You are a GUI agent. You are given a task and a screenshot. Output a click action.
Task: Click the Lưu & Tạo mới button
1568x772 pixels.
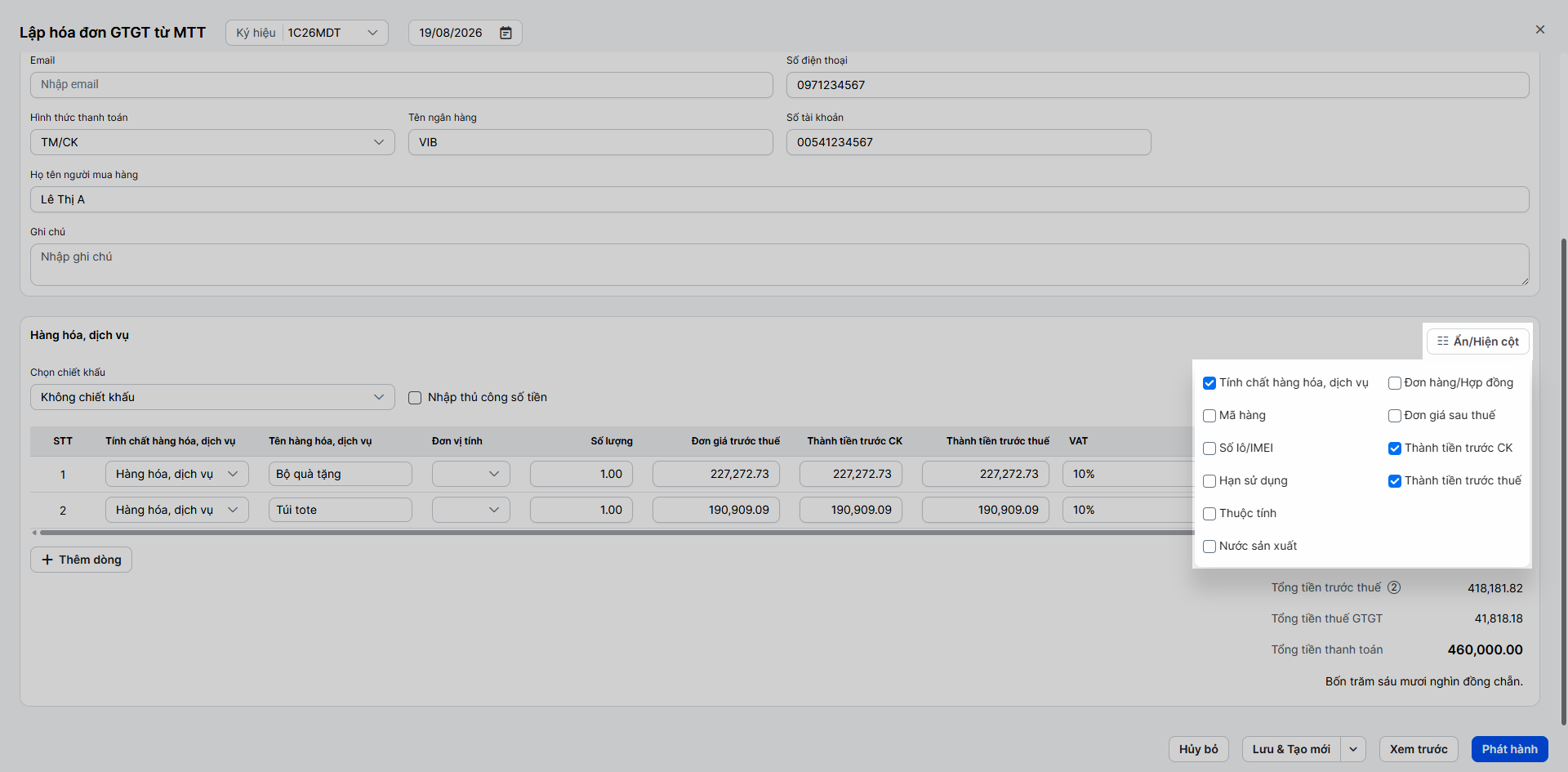click(1291, 749)
